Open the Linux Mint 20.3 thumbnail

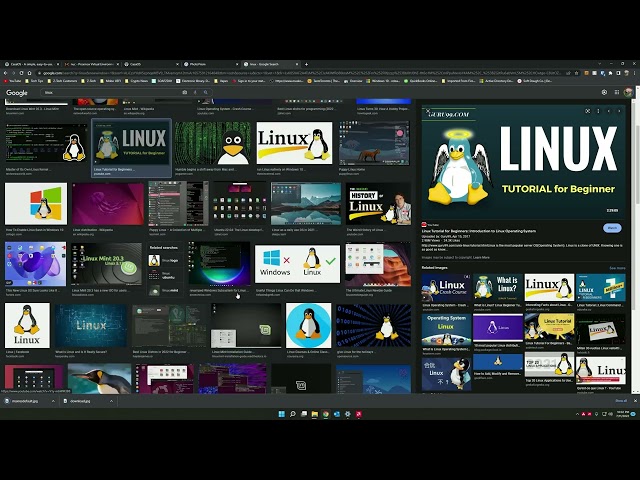click(x=106, y=264)
